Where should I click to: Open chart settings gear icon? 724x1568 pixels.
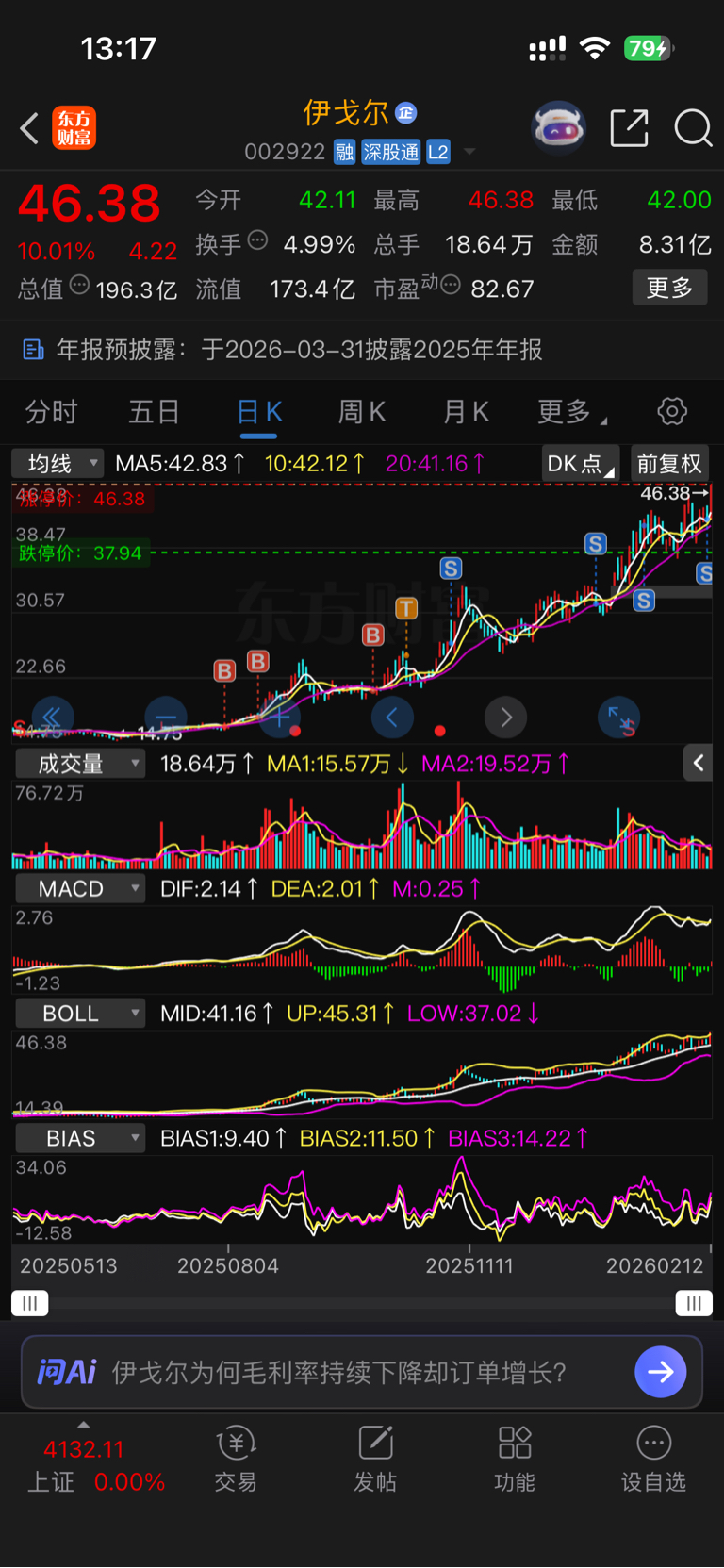672,411
